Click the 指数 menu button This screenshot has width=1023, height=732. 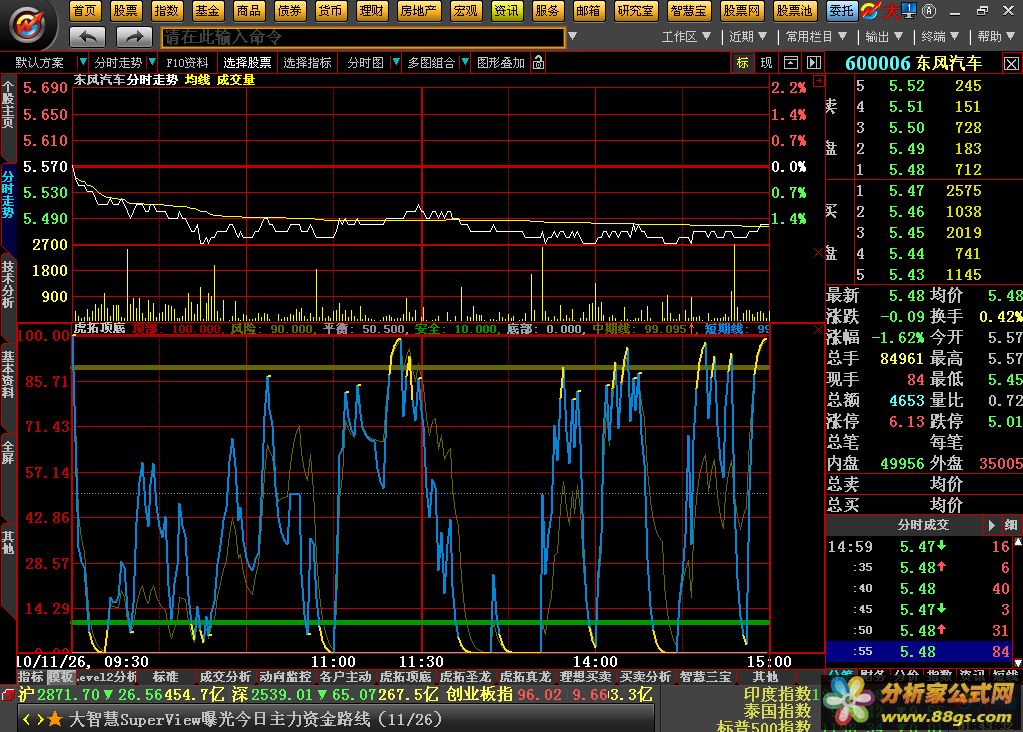tap(166, 10)
